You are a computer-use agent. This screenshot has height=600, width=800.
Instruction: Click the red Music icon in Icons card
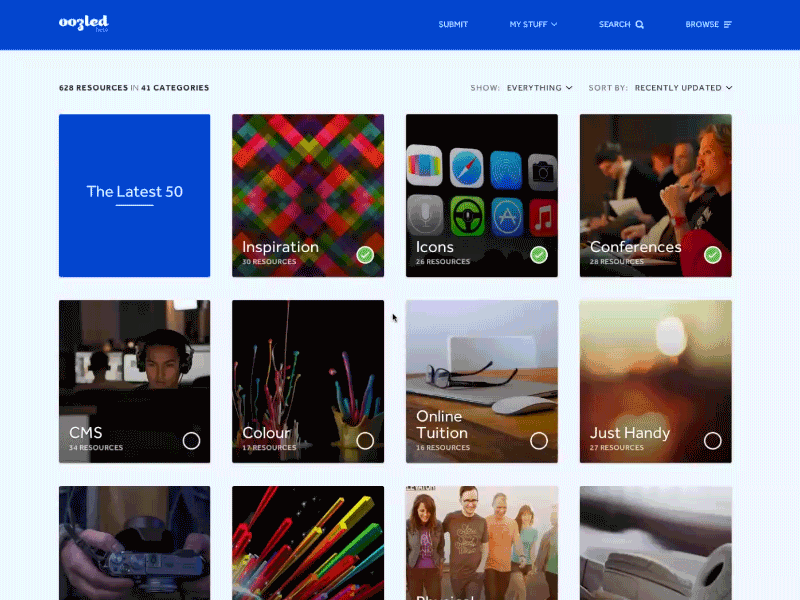(x=543, y=218)
